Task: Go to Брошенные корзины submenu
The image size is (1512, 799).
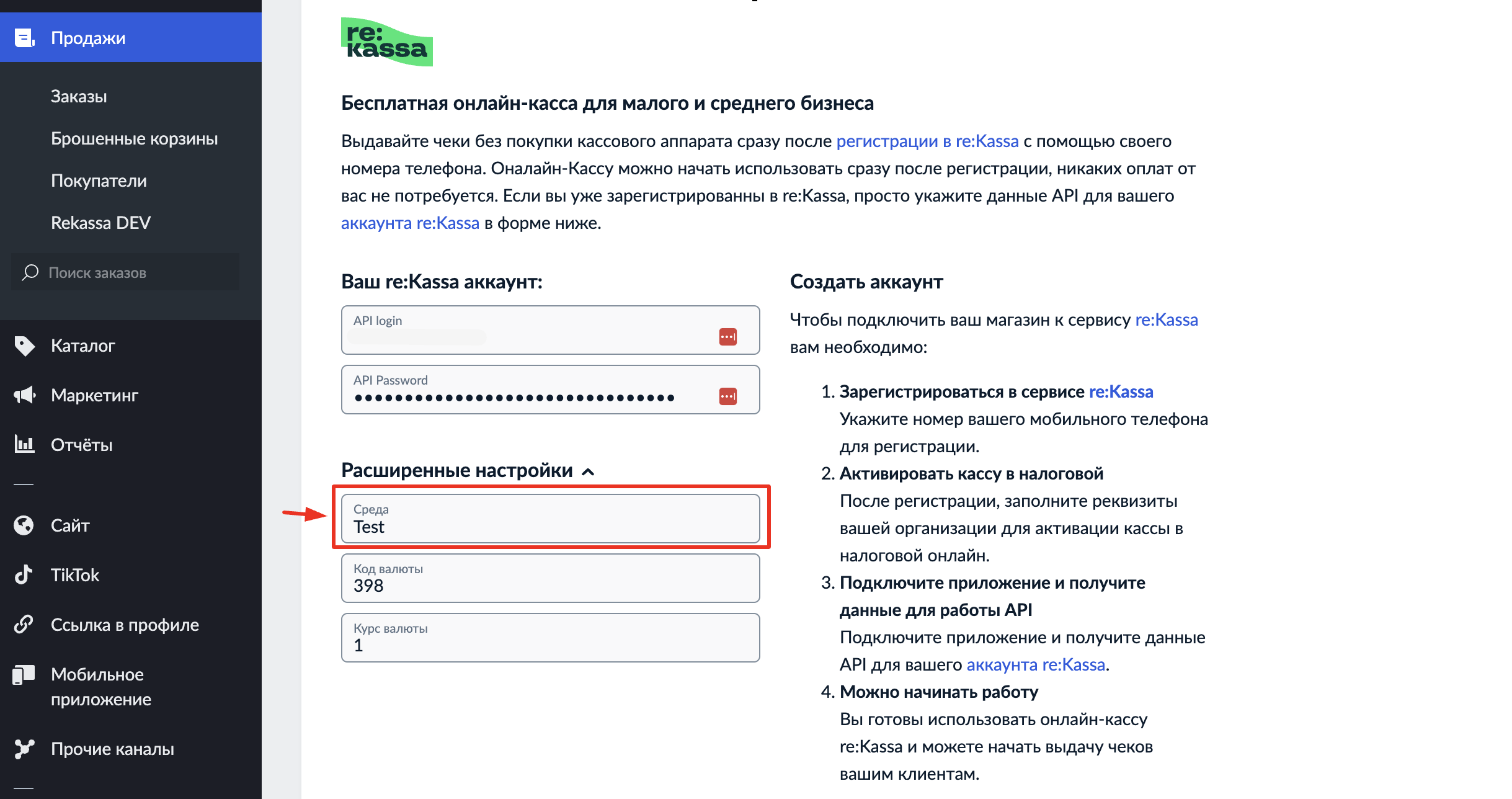Action: pyautogui.click(x=134, y=139)
